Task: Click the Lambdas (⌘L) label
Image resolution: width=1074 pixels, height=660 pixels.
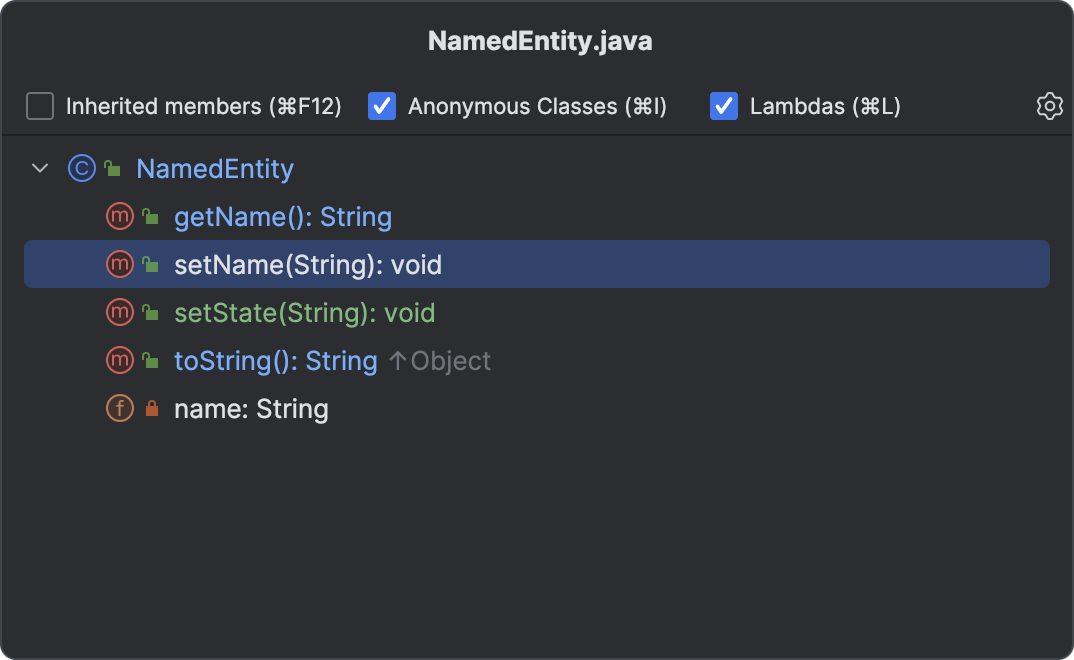Action: point(824,106)
